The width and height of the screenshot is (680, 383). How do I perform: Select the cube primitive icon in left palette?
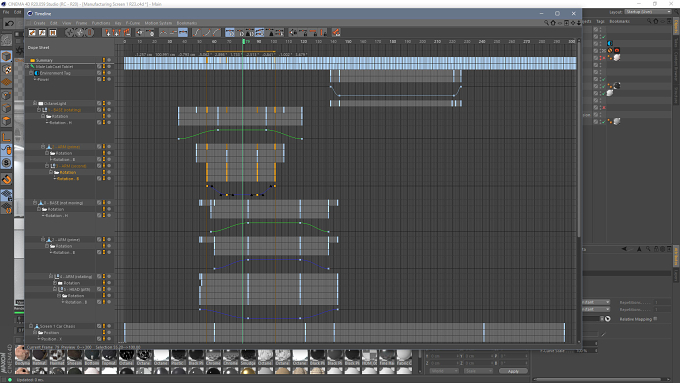(x=7, y=56)
